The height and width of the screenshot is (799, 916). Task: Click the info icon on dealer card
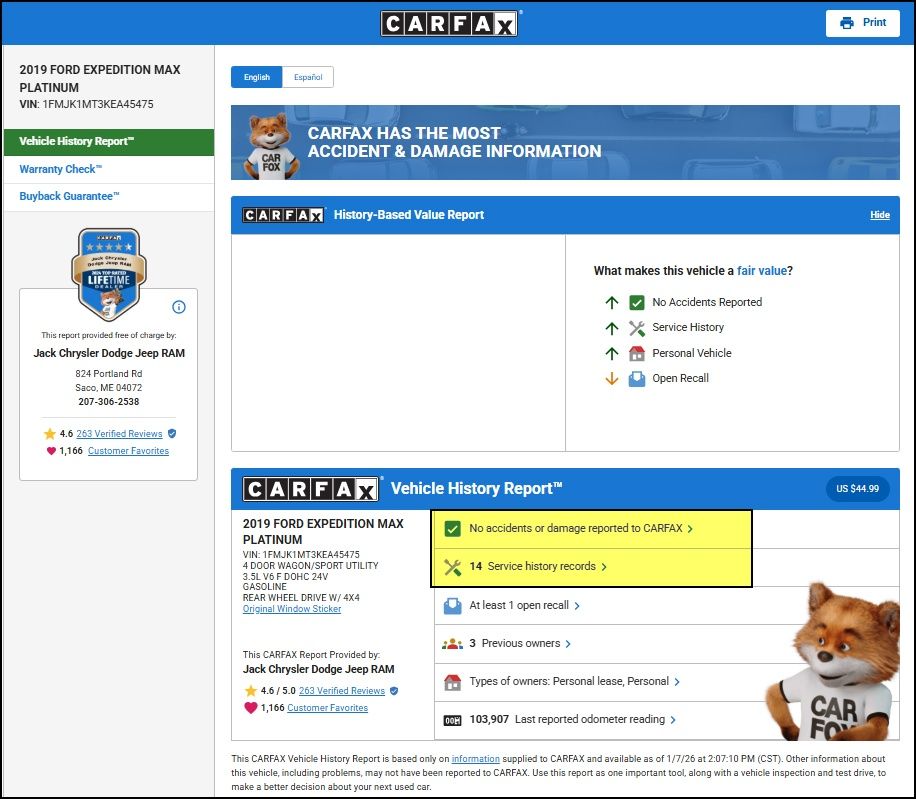point(179,307)
